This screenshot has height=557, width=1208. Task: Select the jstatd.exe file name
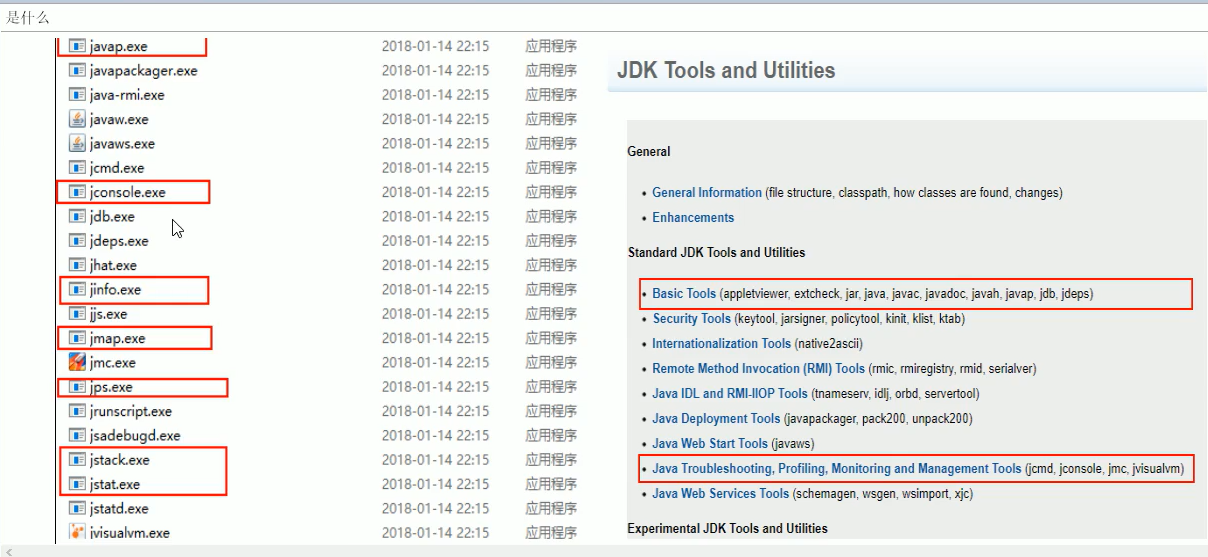pos(119,508)
